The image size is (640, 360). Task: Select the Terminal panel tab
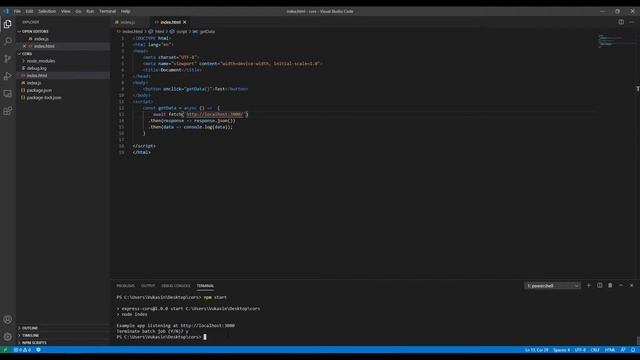(x=205, y=286)
